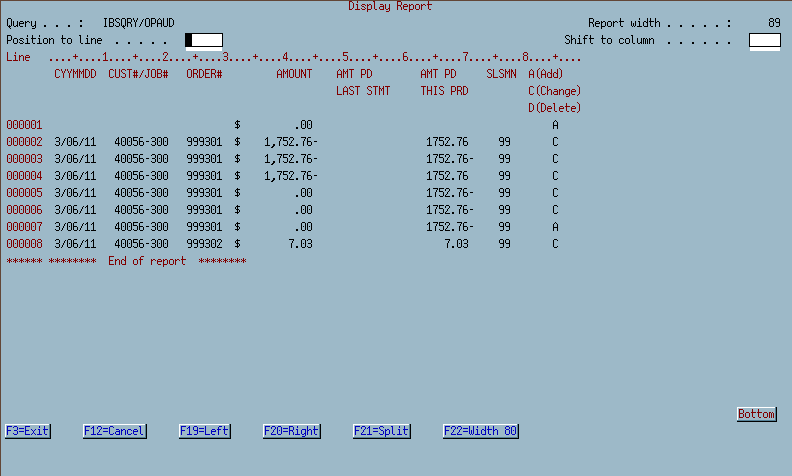The image size is (792, 476).
Task: Click the F3=Exit function key button
Action: [28, 431]
